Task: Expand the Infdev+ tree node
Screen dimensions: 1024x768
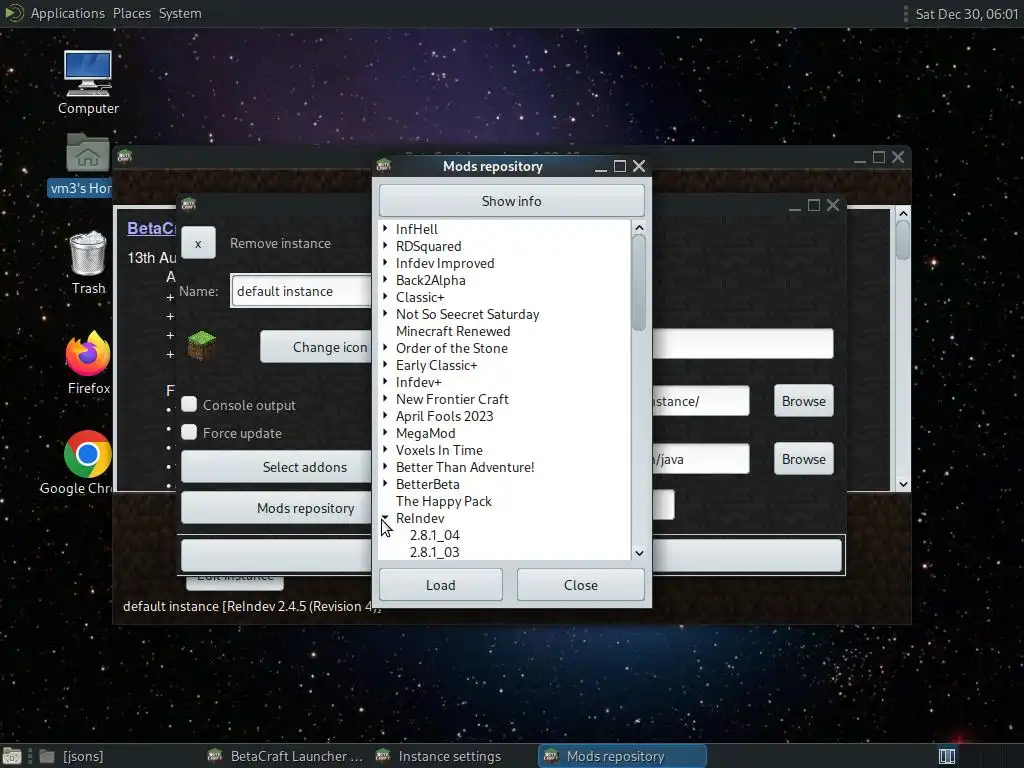Action: (385, 381)
